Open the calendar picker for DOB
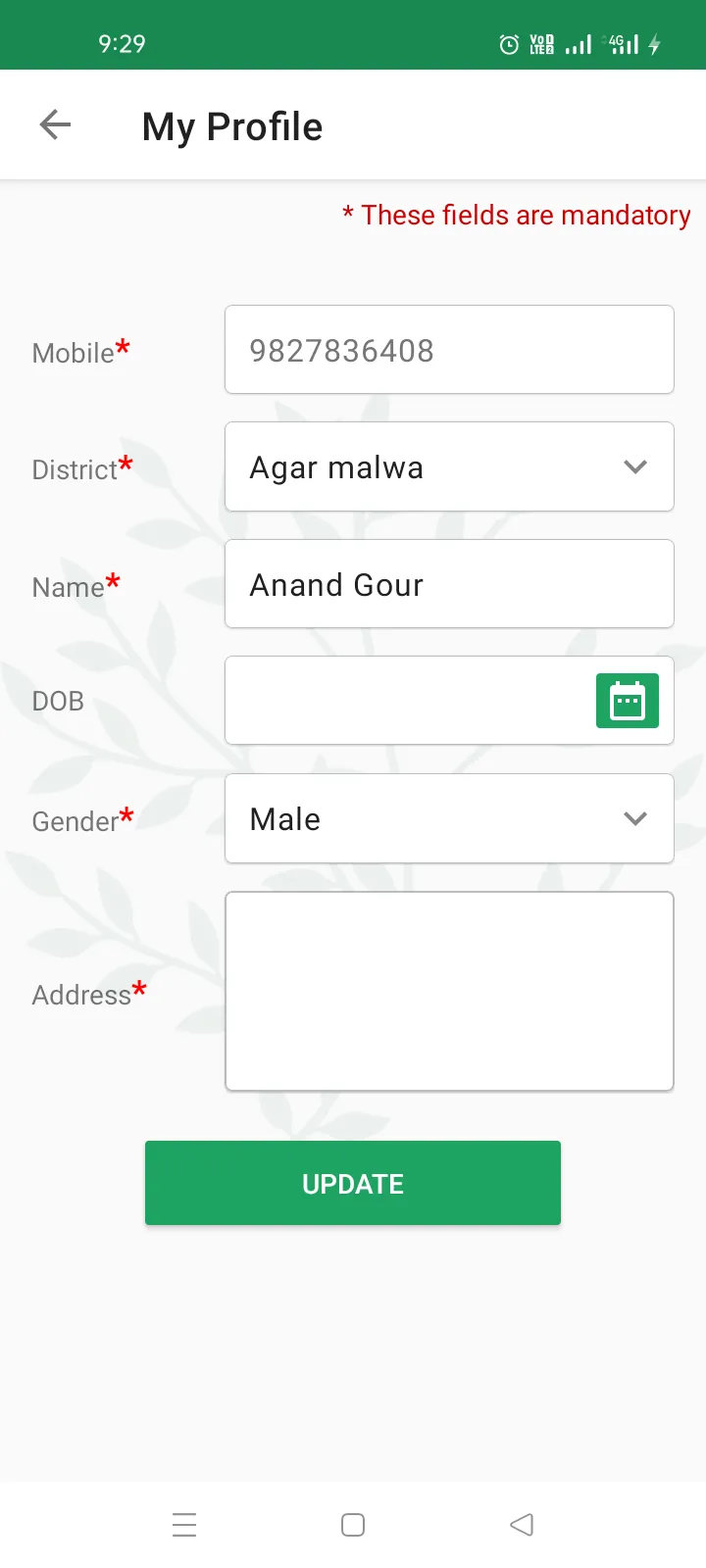The width and height of the screenshot is (706, 1568). [628, 701]
